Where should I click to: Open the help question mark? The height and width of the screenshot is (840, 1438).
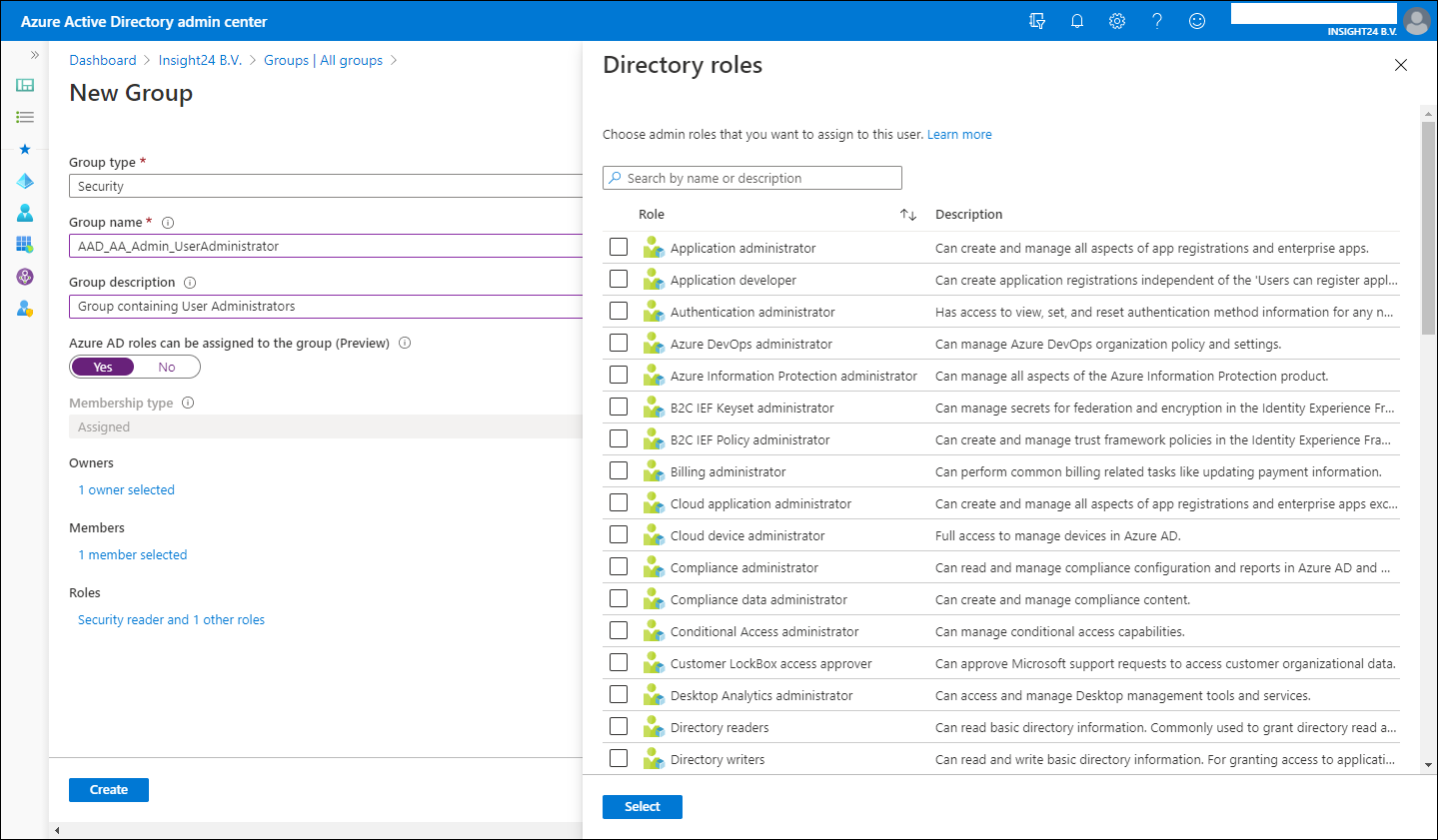coord(1157,21)
